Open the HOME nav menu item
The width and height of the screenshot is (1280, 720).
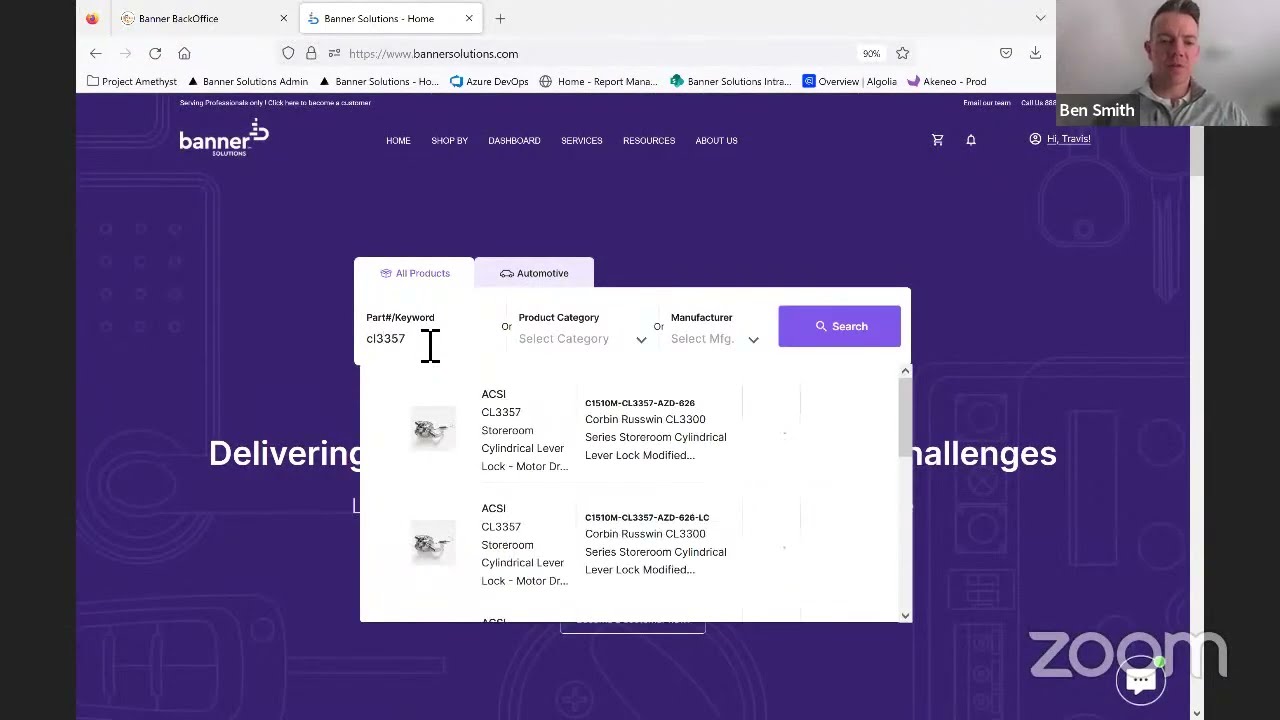398,141
